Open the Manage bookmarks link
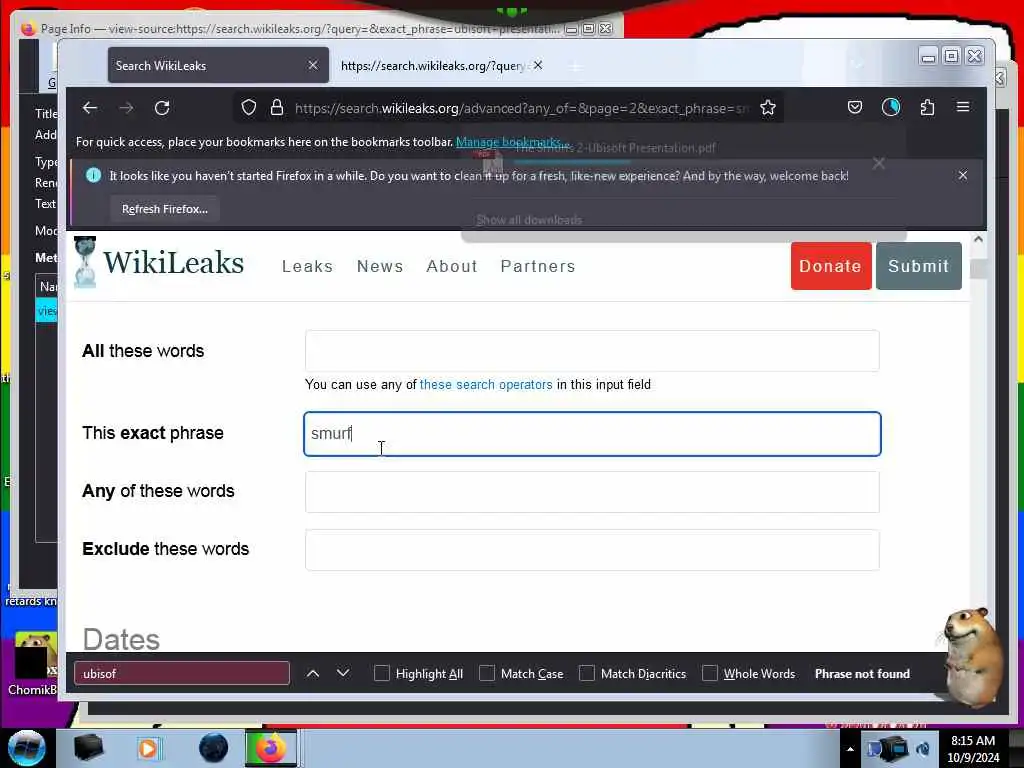Image resolution: width=1024 pixels, height=768 pixels. click(513, 142)
